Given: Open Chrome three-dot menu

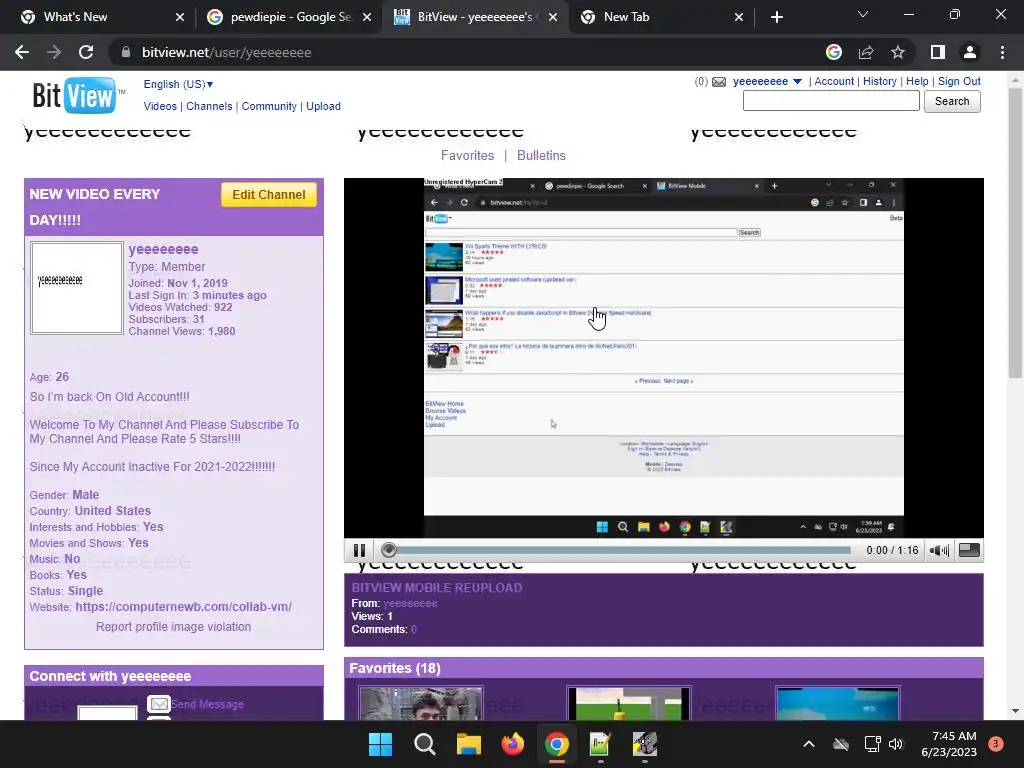Looking at the screenshot, I should (x=1002, y=52).
